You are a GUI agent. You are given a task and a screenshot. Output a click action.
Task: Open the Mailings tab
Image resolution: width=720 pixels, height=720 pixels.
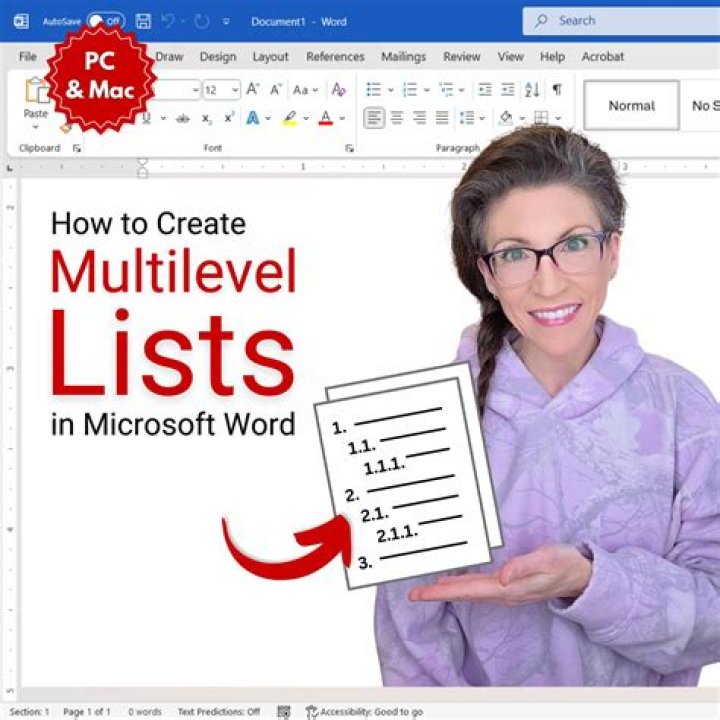pyautogui.click(x=403, y=56)
